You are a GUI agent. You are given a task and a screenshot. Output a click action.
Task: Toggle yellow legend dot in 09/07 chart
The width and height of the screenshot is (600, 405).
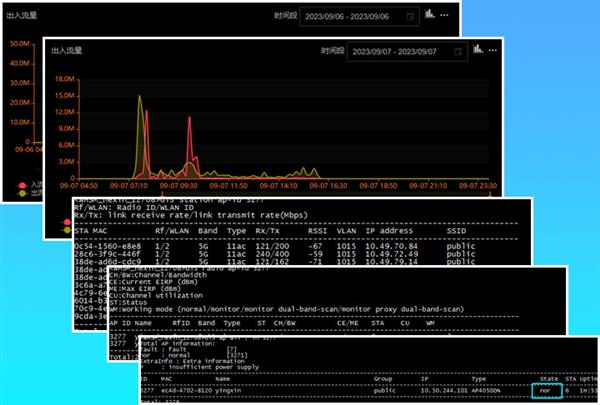pyautogui.click(x=67, y=230)
